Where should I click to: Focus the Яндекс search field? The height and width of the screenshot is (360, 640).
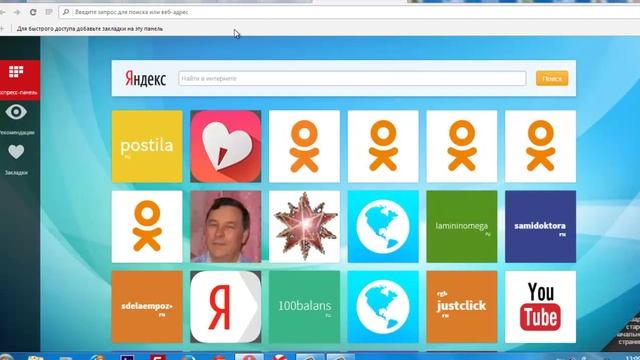coord(352,78)
